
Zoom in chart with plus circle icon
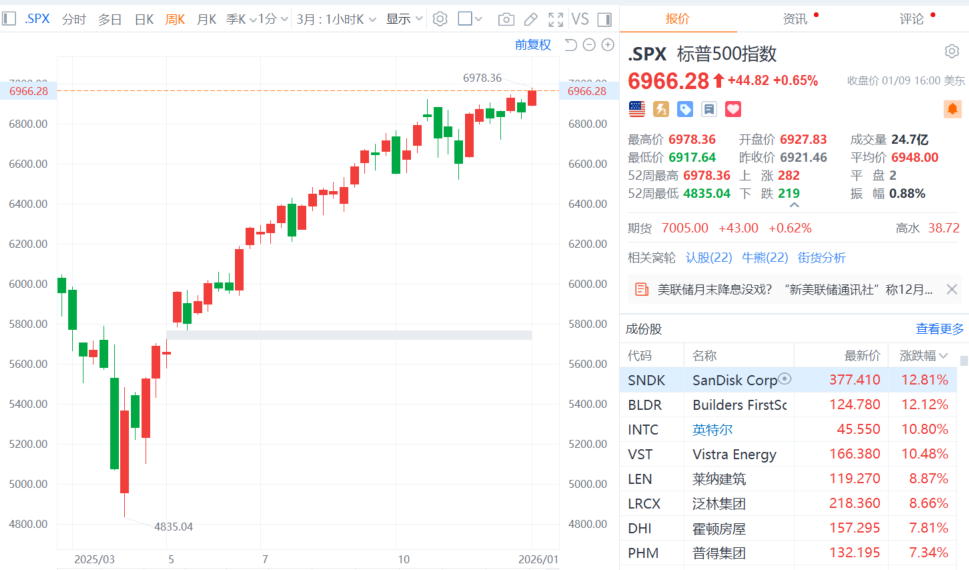607,45
